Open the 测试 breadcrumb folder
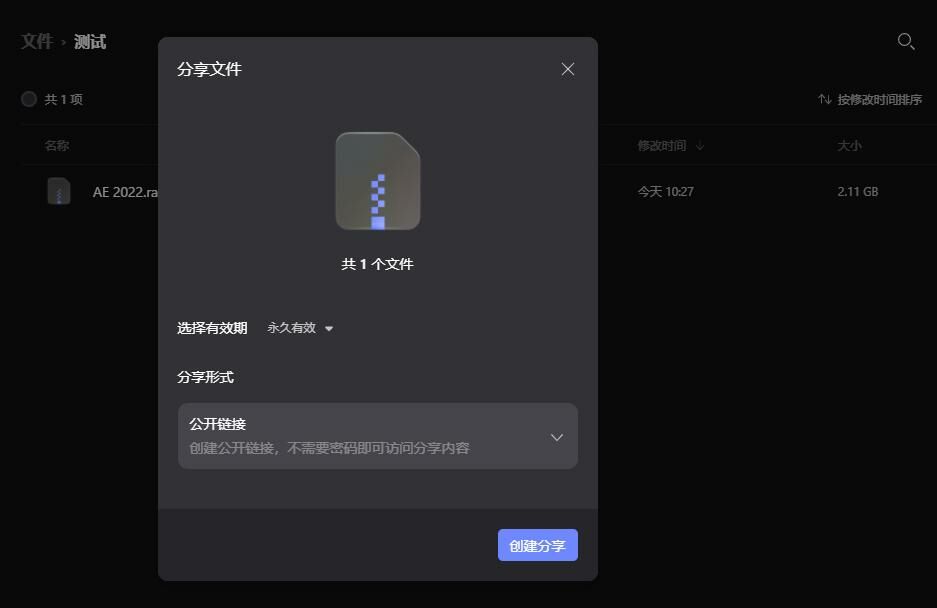The height and width of the screenshot is (608, 937). (90, 42)
